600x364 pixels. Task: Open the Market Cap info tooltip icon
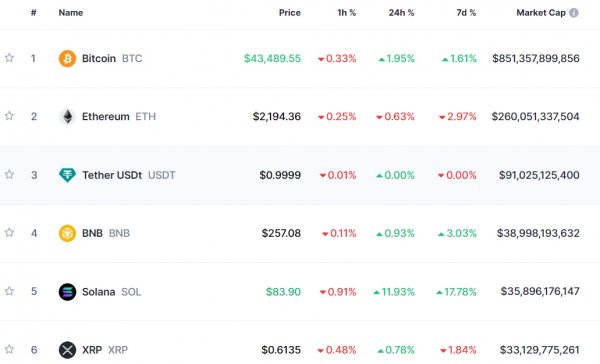point(574,13)
